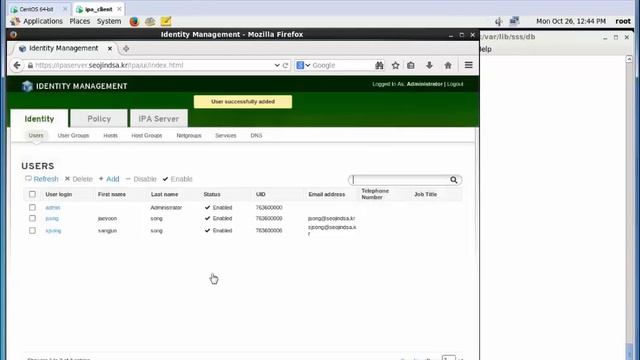Open the bookmarks list clipboard icon
This screenshot has width=640, height=360.
411,65
